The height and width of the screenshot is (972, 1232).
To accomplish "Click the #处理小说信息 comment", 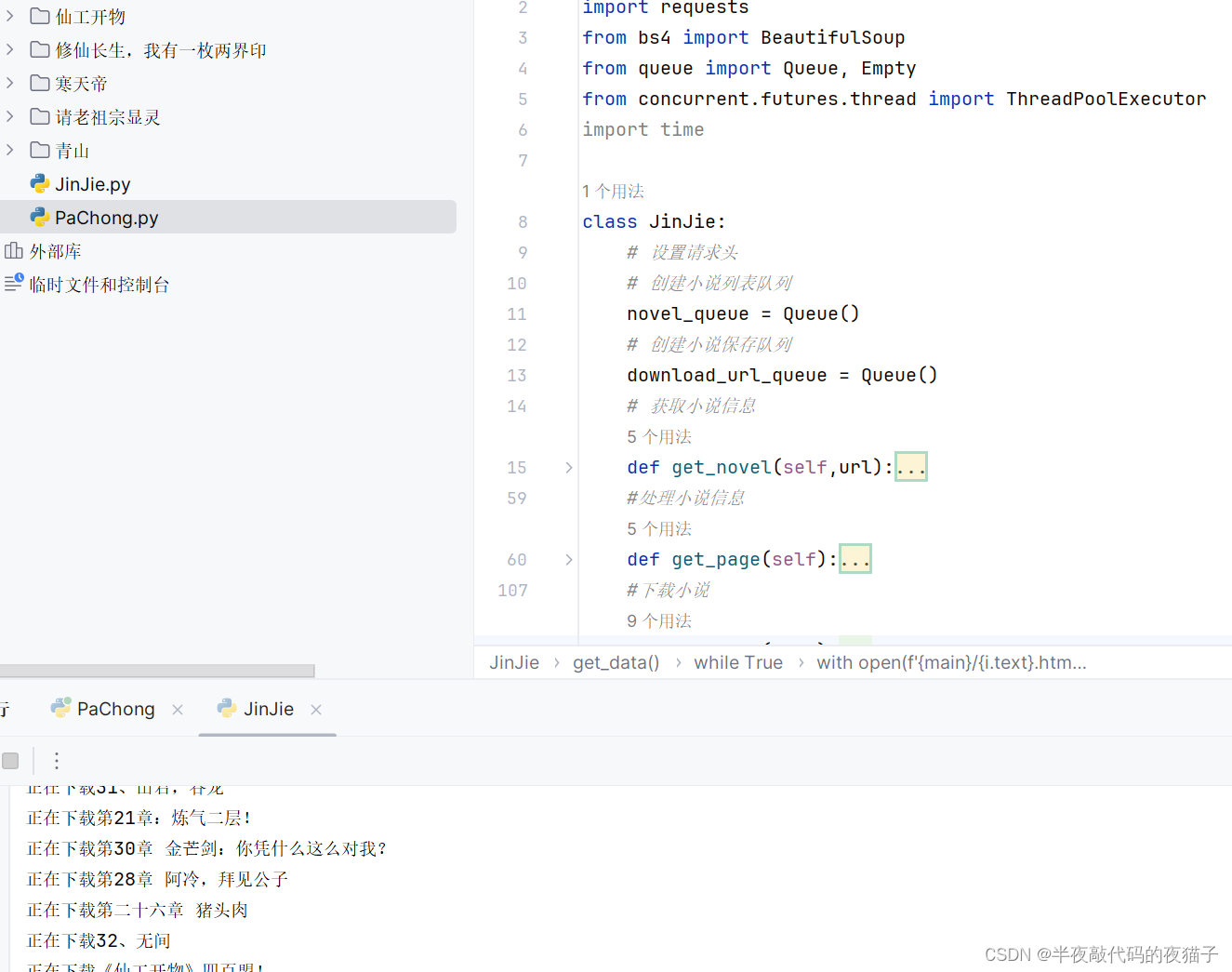I will point(685,498).
